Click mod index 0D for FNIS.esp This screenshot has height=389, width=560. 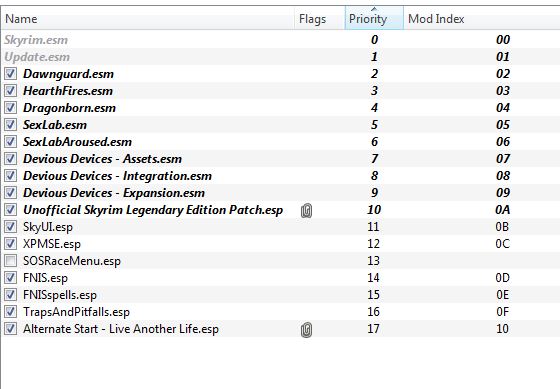502,278
